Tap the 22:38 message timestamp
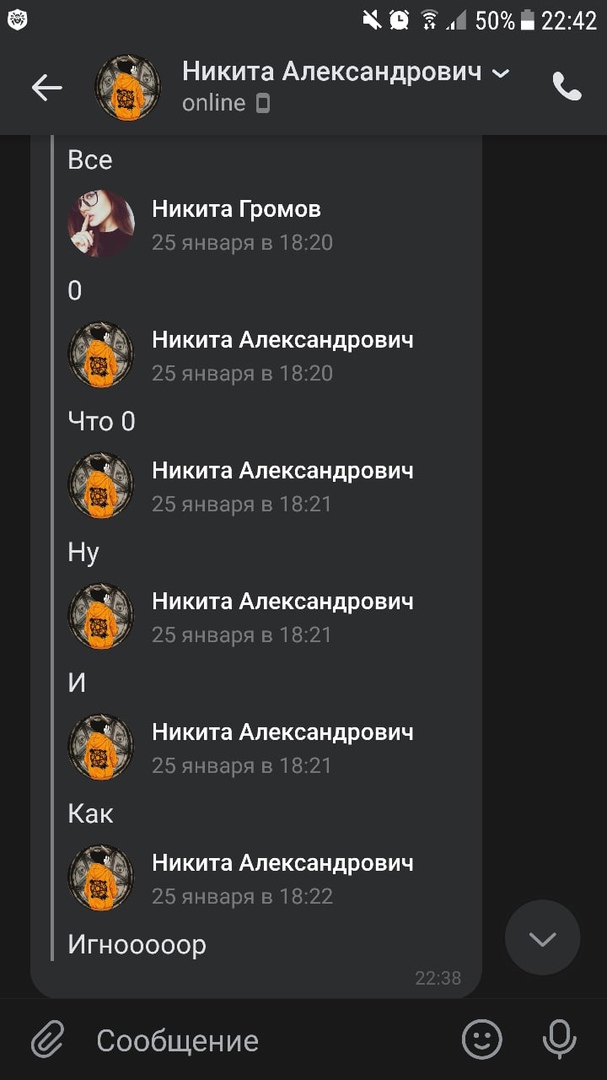 [438, 977]
